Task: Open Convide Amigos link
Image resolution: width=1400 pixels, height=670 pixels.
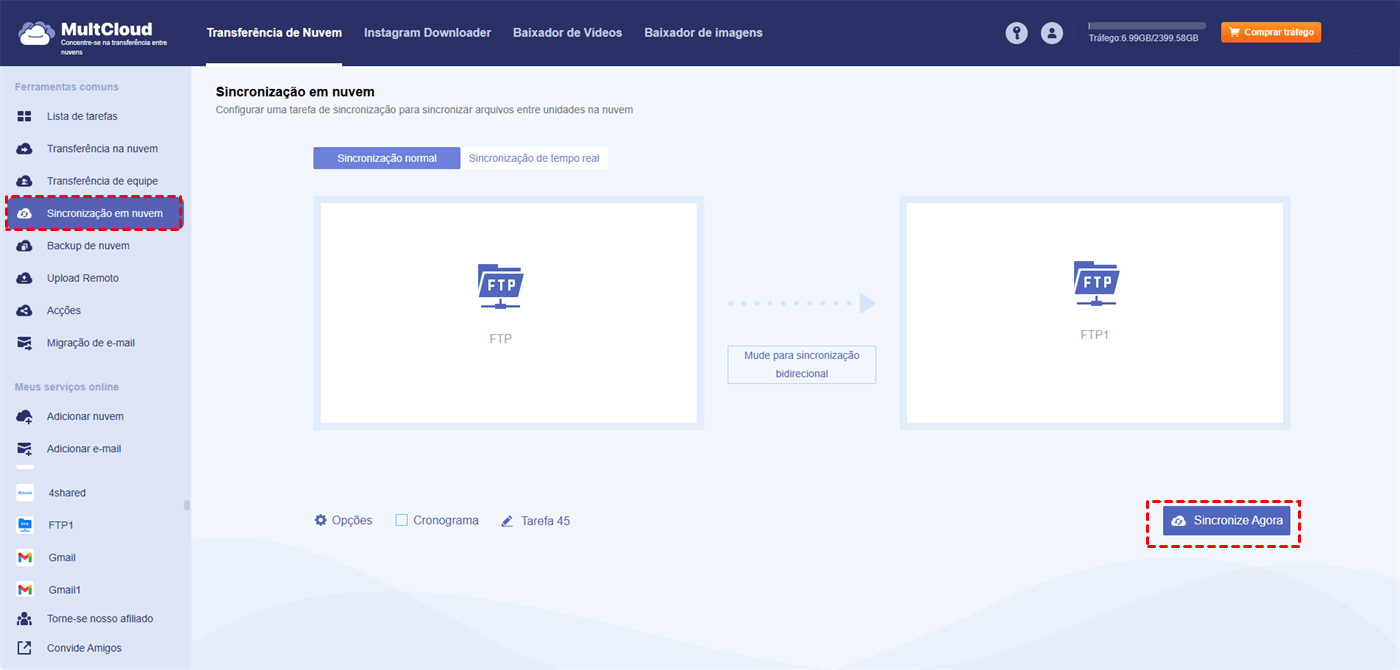Action: (84, 648)
